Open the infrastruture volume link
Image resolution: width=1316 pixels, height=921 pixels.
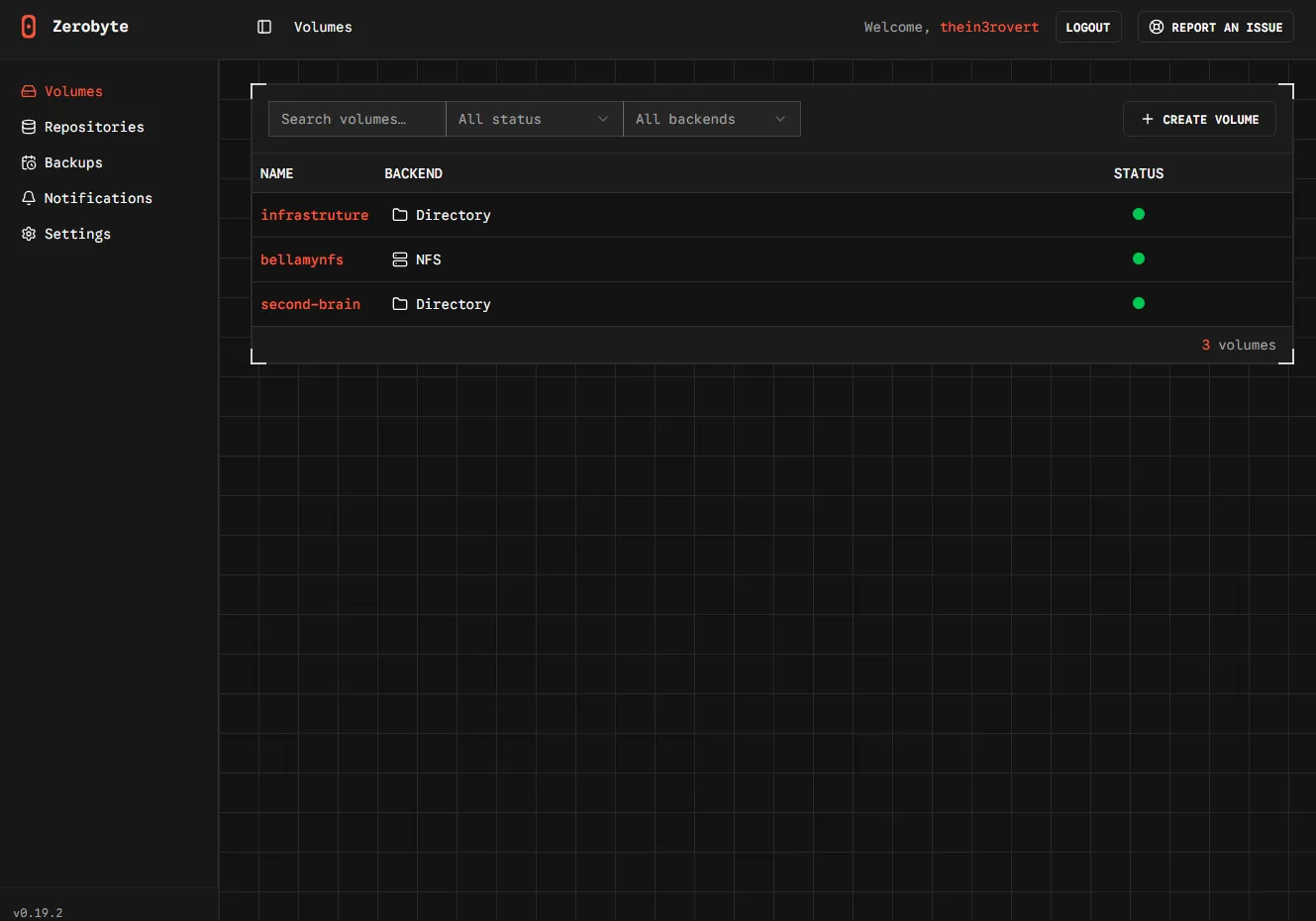(x=314, y=215)
